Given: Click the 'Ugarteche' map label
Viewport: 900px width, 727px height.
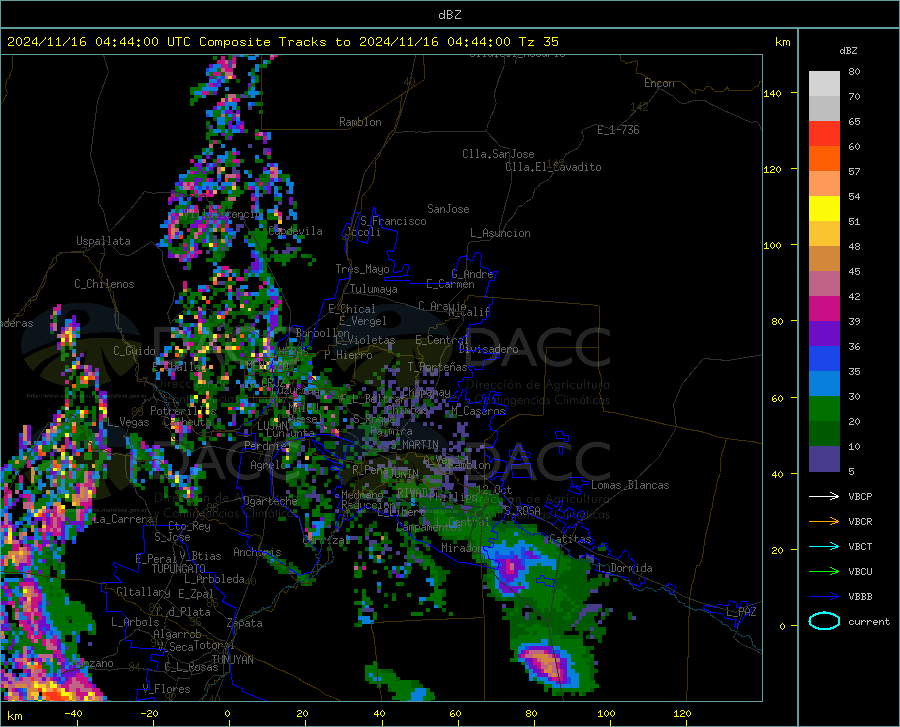Looking at the screenshot, I should pos(270,501).
